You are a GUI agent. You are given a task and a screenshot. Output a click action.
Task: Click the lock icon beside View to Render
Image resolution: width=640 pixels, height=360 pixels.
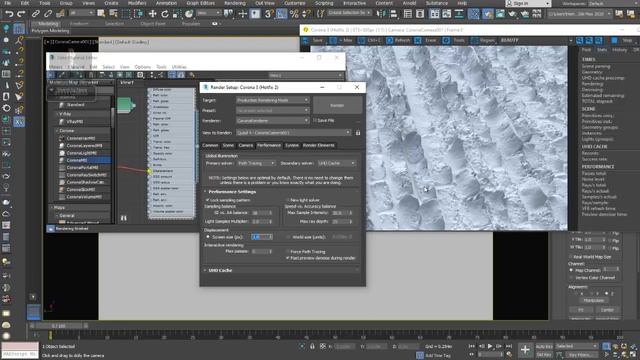[x=358, y=133]
